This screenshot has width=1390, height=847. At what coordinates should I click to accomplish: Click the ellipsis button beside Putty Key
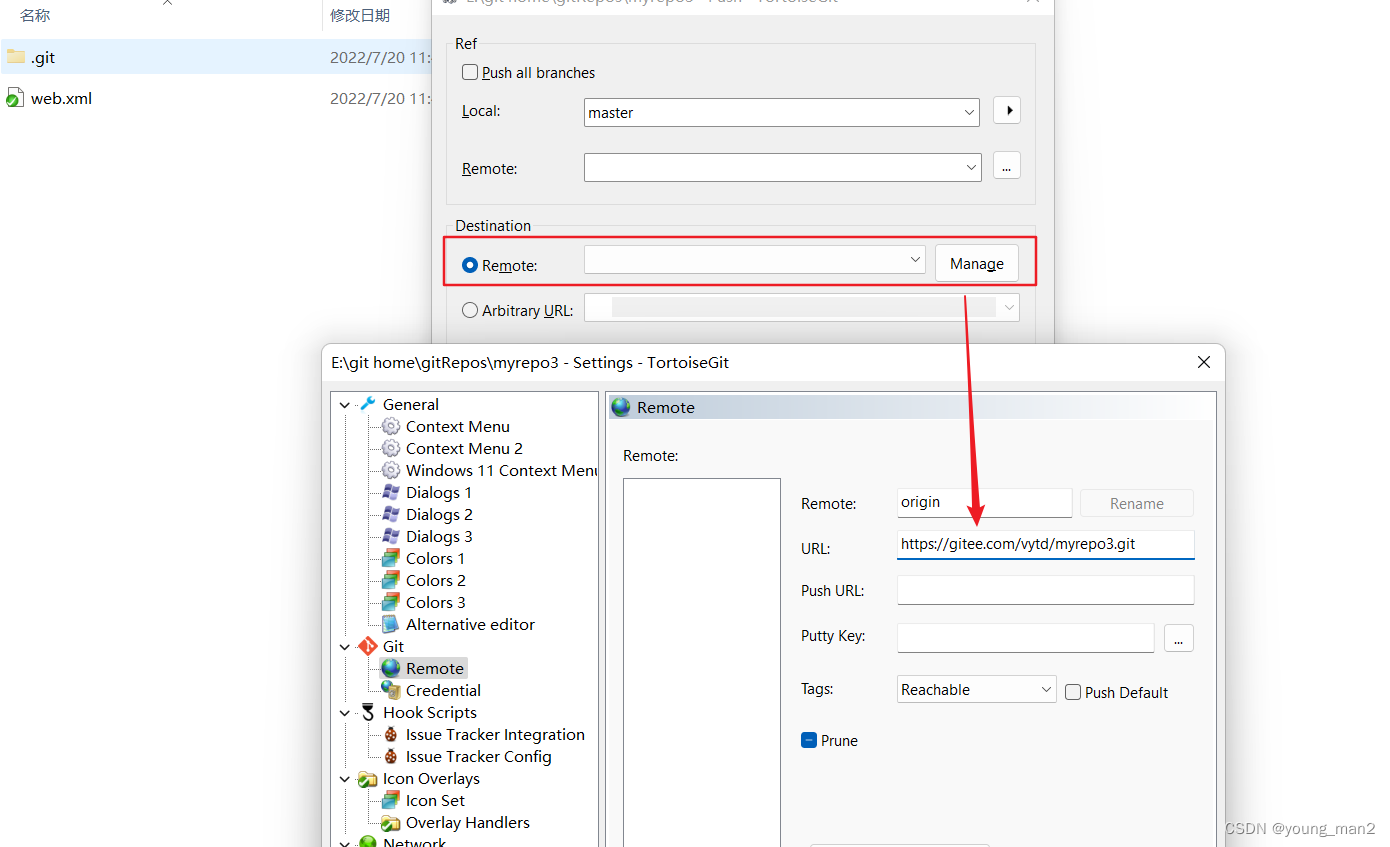click(x=1179, y=637)
